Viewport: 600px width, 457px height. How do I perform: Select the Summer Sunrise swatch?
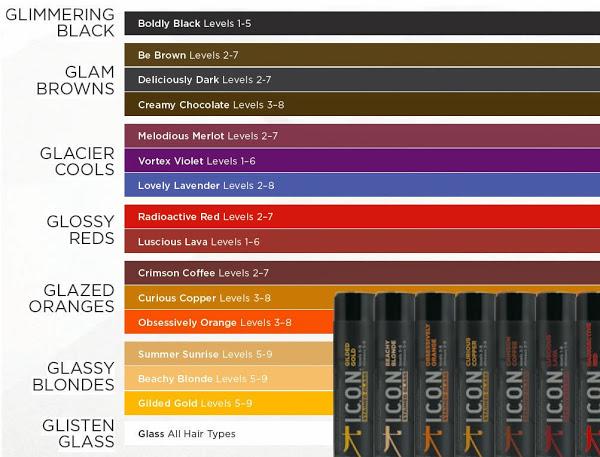[230, 354]
